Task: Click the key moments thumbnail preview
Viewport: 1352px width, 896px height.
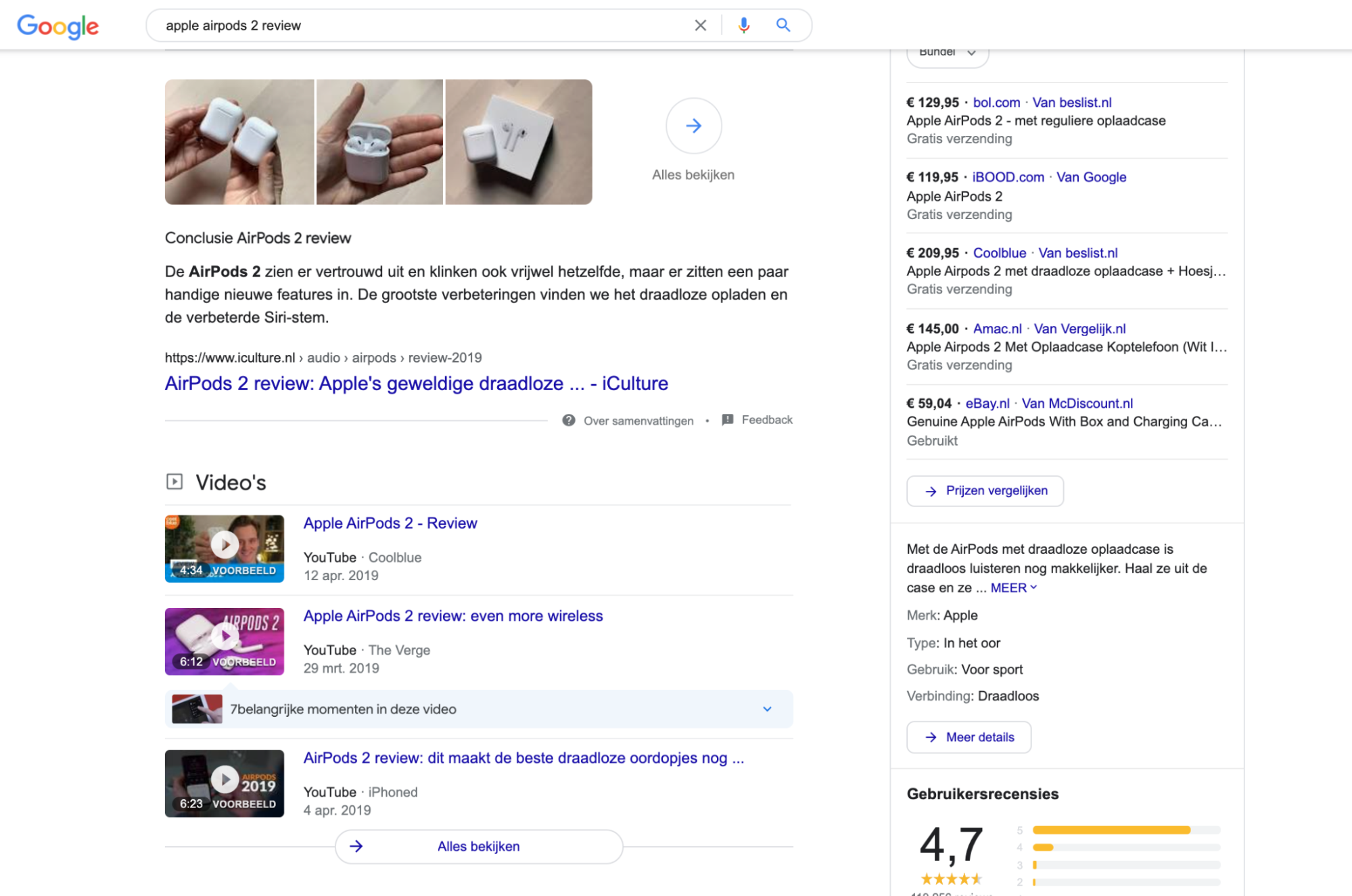Action: point(197,709)
